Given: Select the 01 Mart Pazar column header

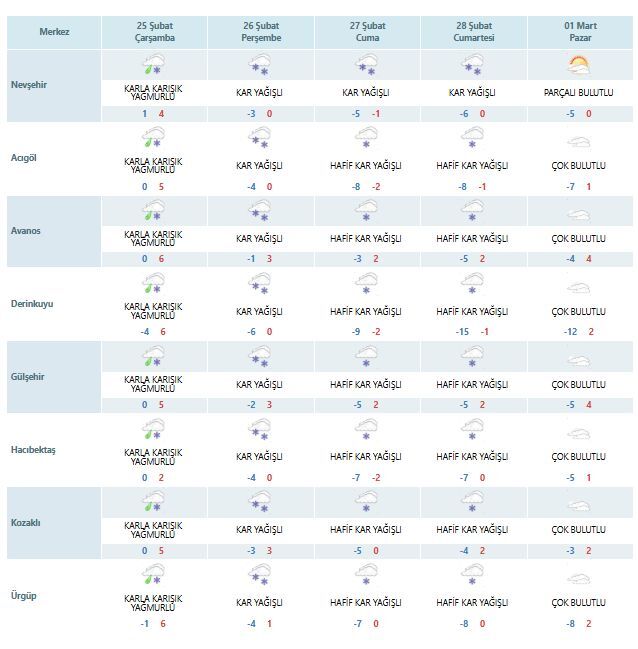Looking at the screenshot, I should 579,30.
